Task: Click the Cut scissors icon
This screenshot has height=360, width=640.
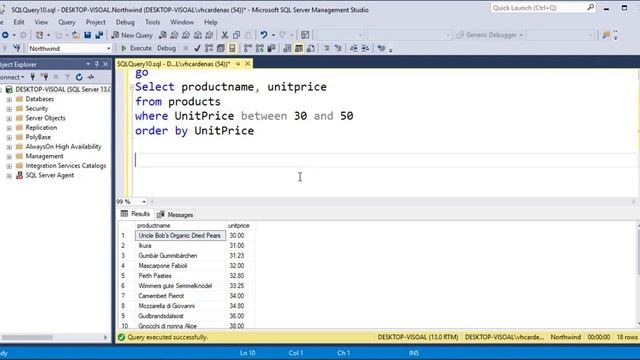Action: (x=224, y=35)
